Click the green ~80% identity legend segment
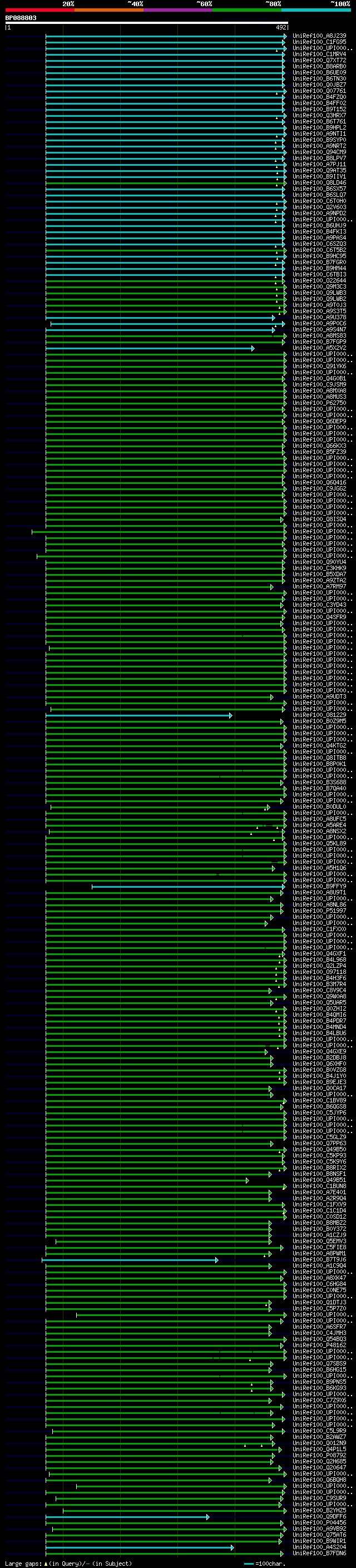The height and width of the screenshot is (1568, 356). tap(247, 10)
